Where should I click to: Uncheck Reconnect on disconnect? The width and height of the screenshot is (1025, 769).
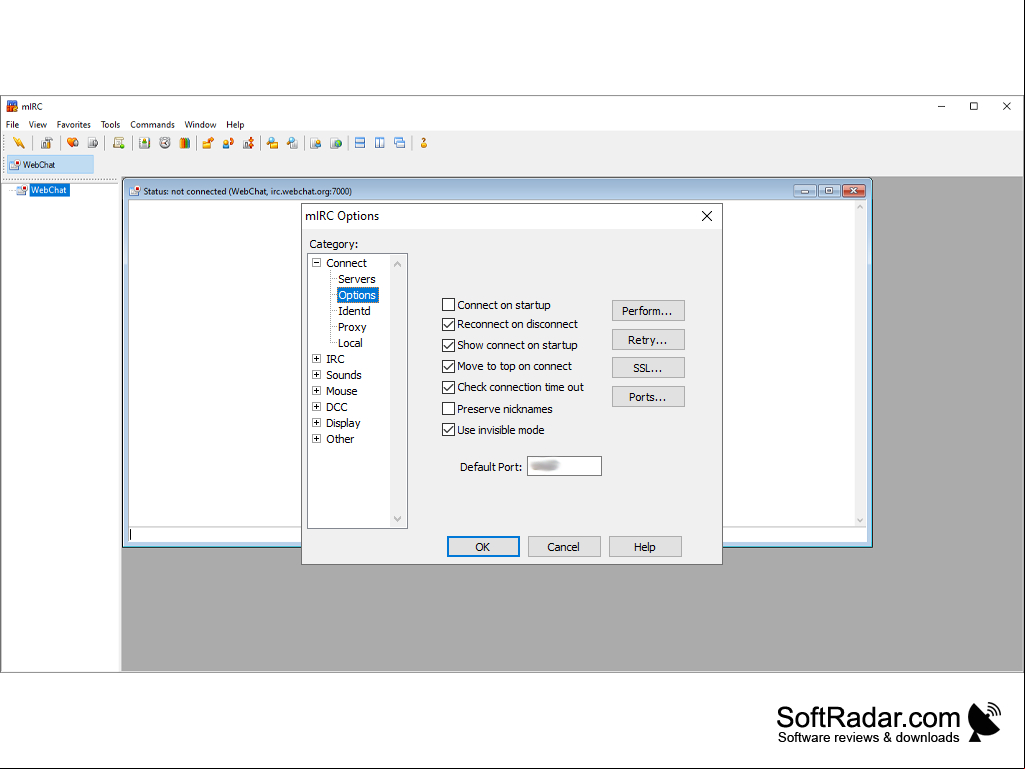pos(448,324)
